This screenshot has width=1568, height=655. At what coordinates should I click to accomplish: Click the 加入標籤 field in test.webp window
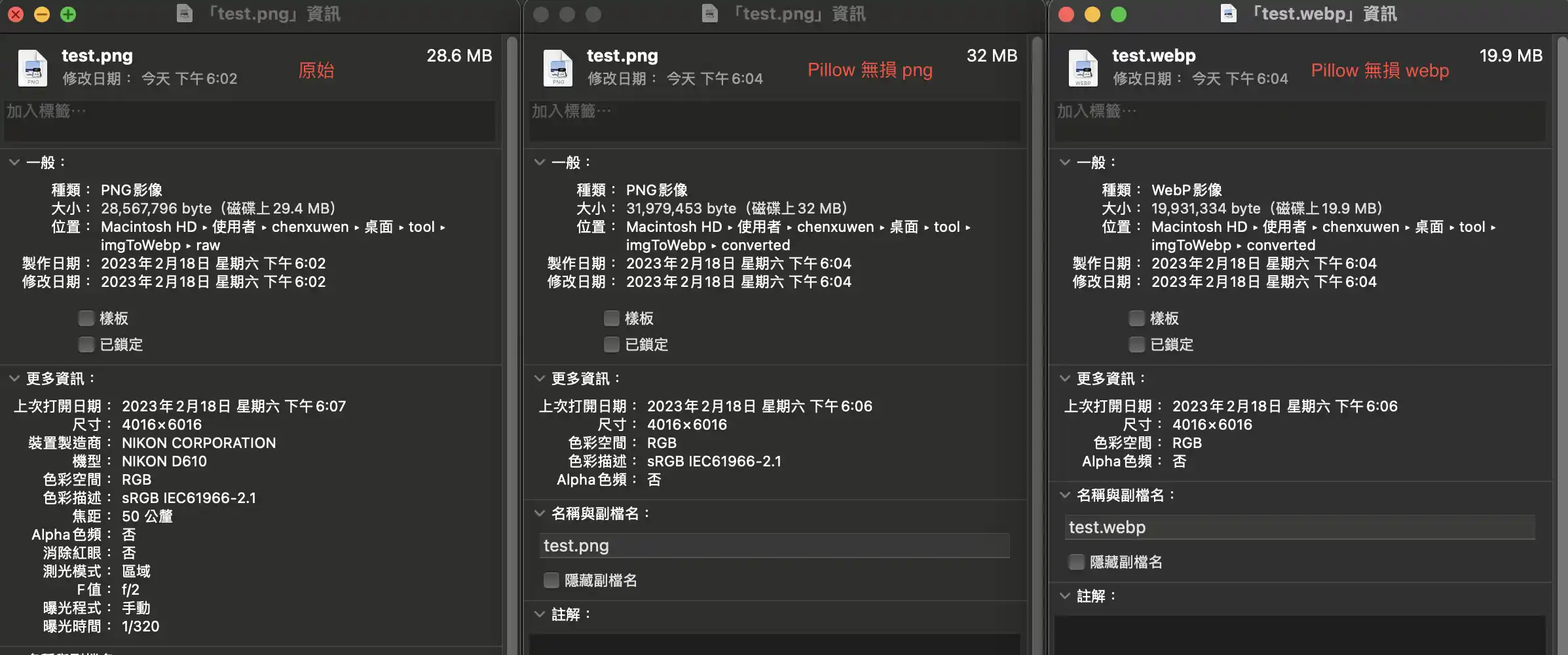[x=1300, y=121]
